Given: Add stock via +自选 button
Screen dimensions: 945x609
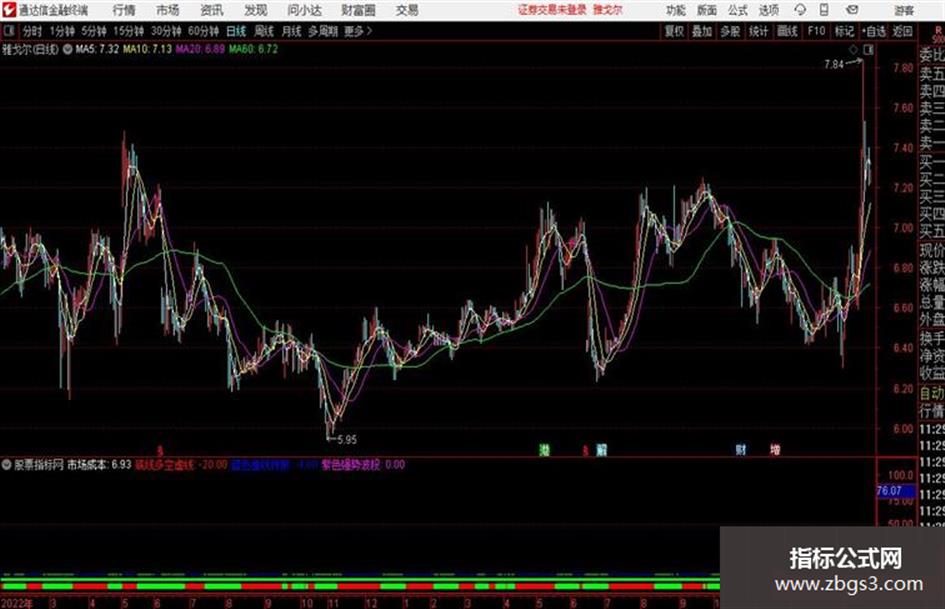Looking at the screenshot, I should 873,31.
